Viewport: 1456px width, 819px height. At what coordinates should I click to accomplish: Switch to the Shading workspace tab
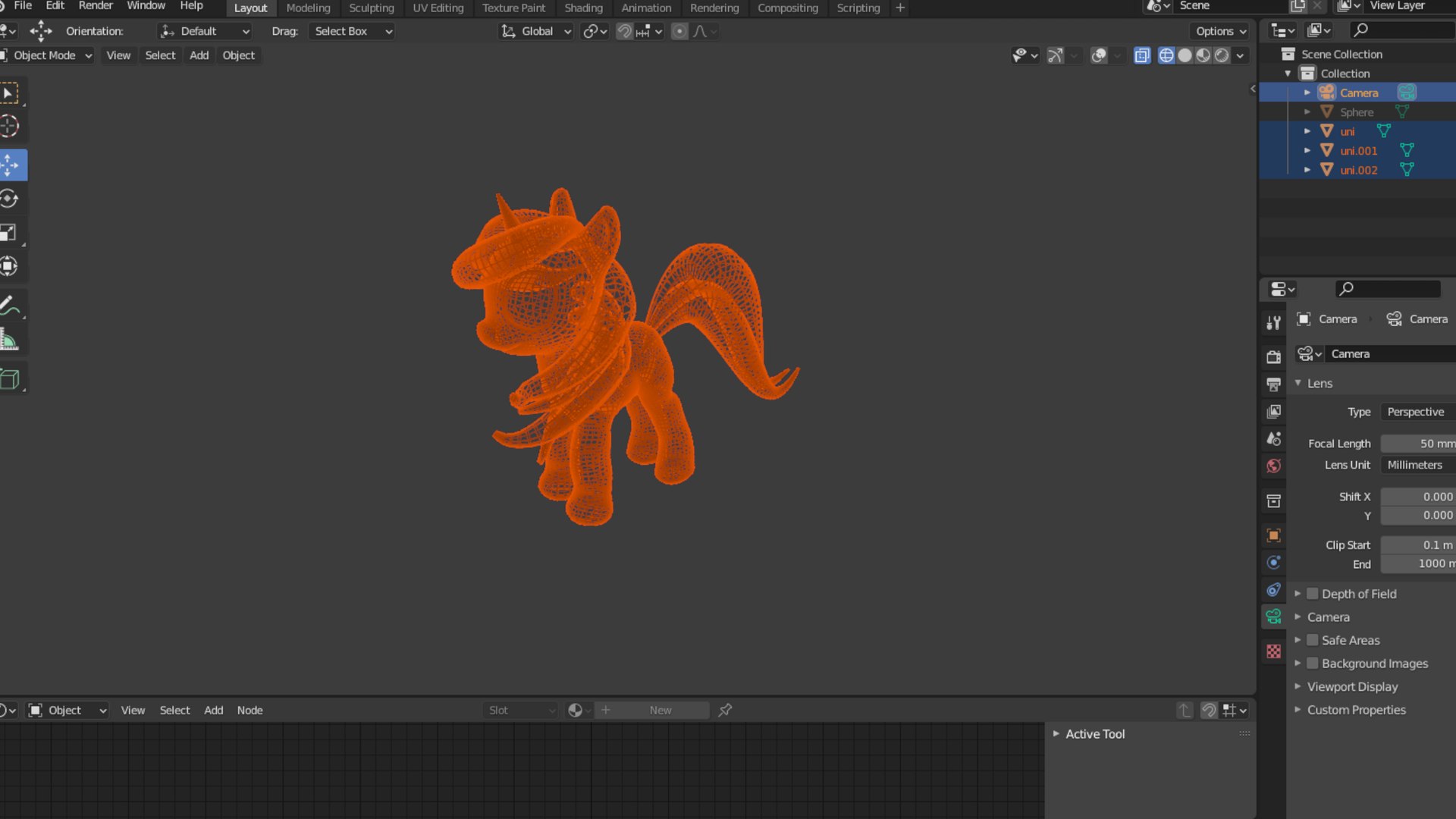tap(583, 8)
